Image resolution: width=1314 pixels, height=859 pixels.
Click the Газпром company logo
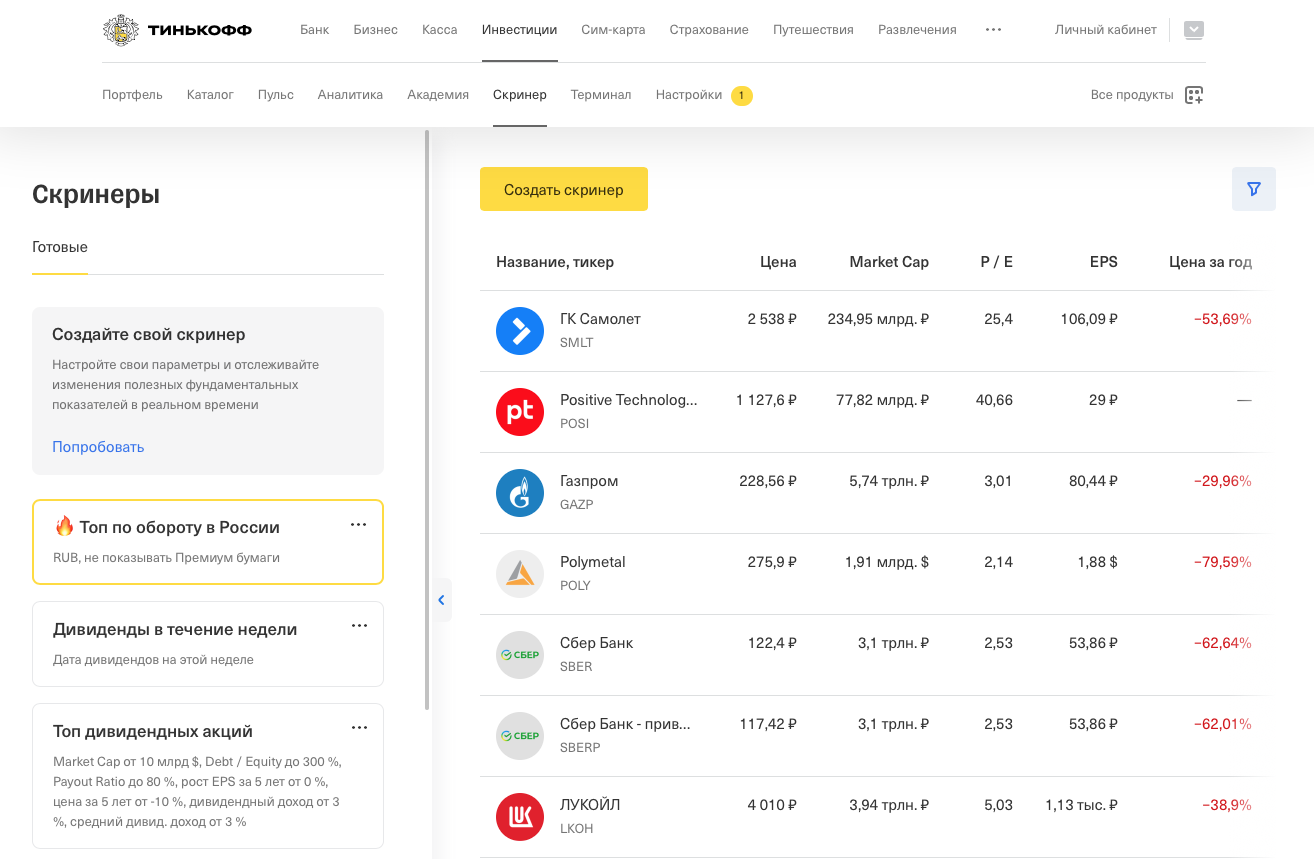520,493
